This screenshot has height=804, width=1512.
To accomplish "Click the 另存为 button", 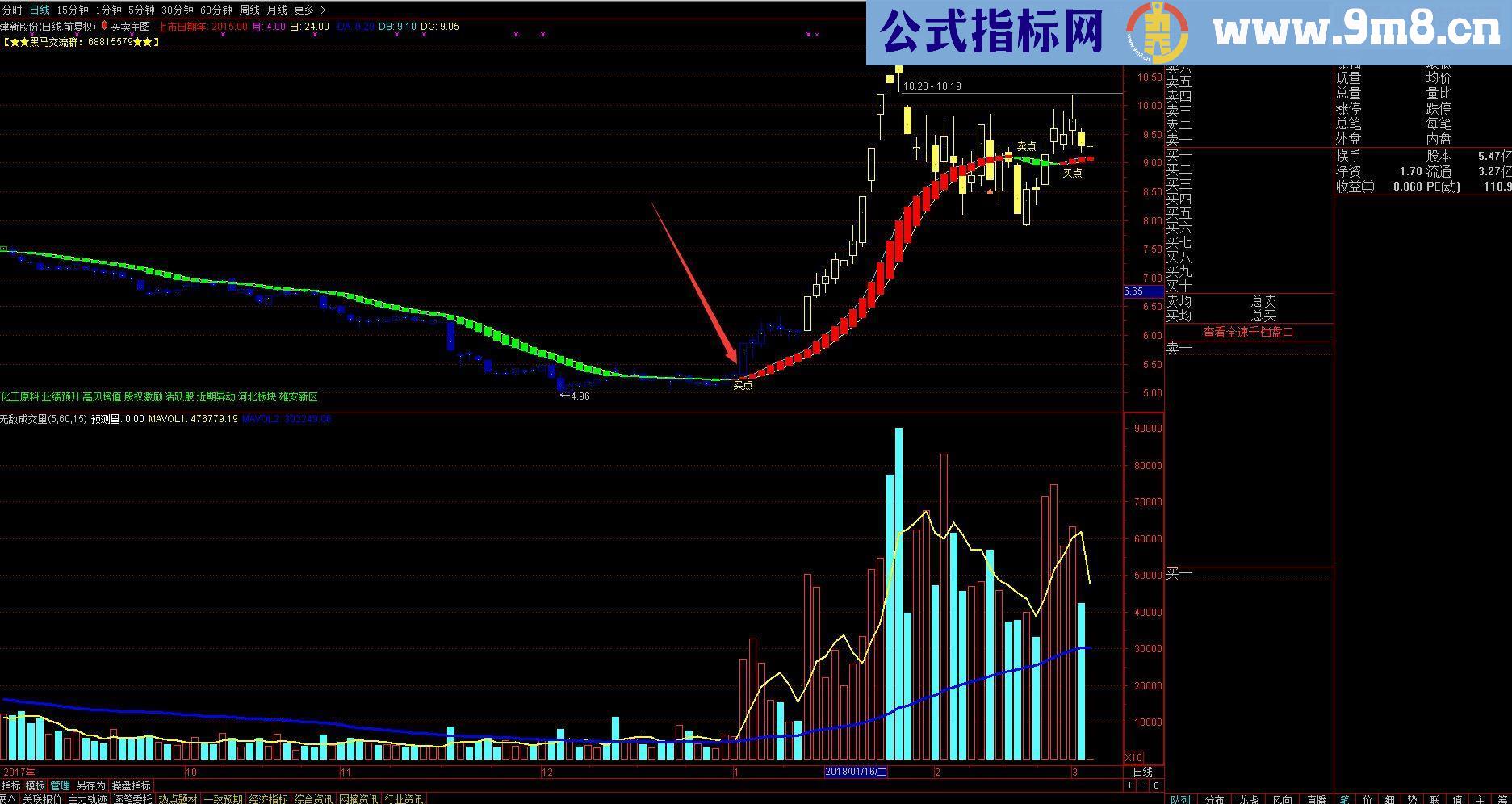I will pos(91,785).
